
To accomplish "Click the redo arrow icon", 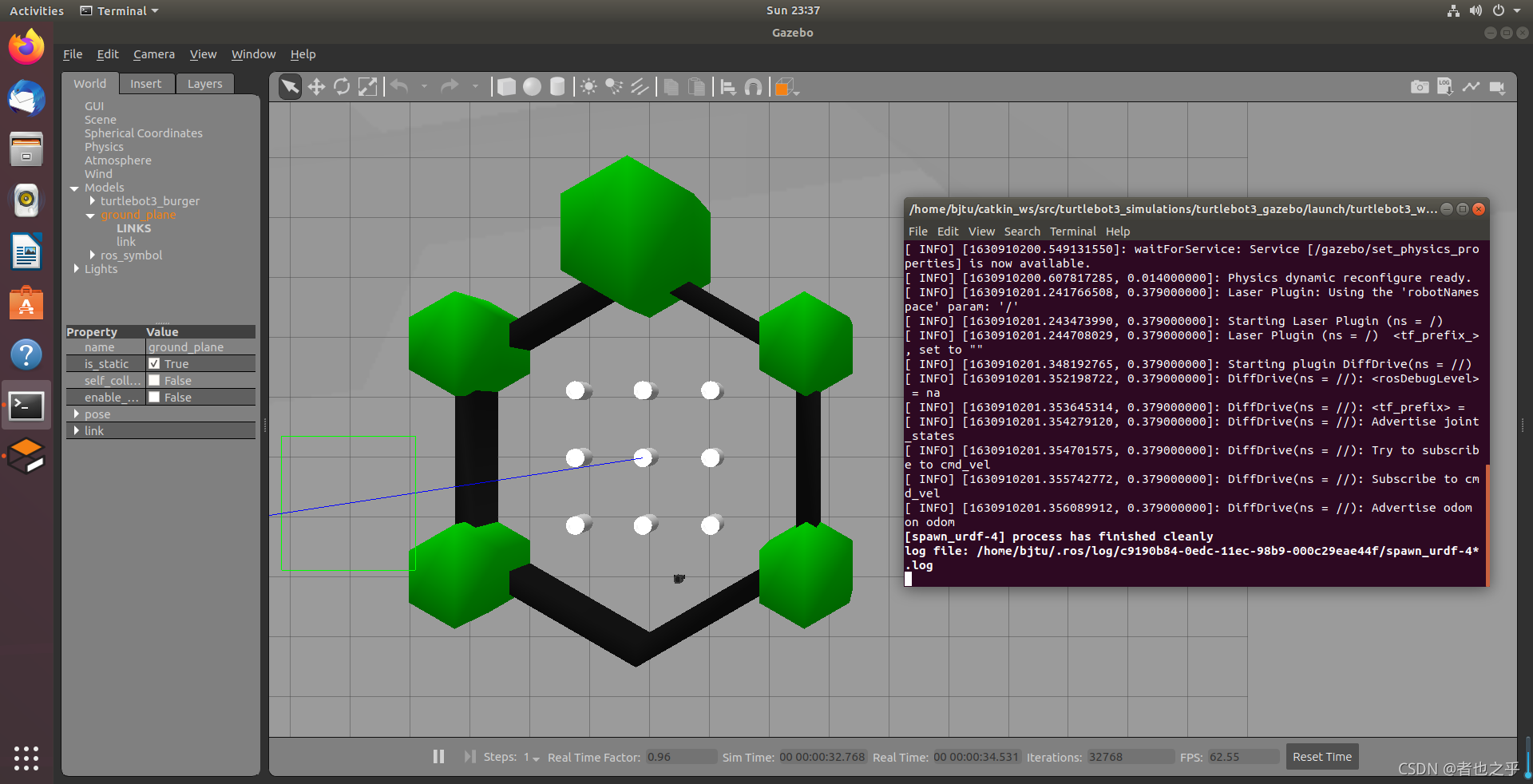I will point(450,86).
